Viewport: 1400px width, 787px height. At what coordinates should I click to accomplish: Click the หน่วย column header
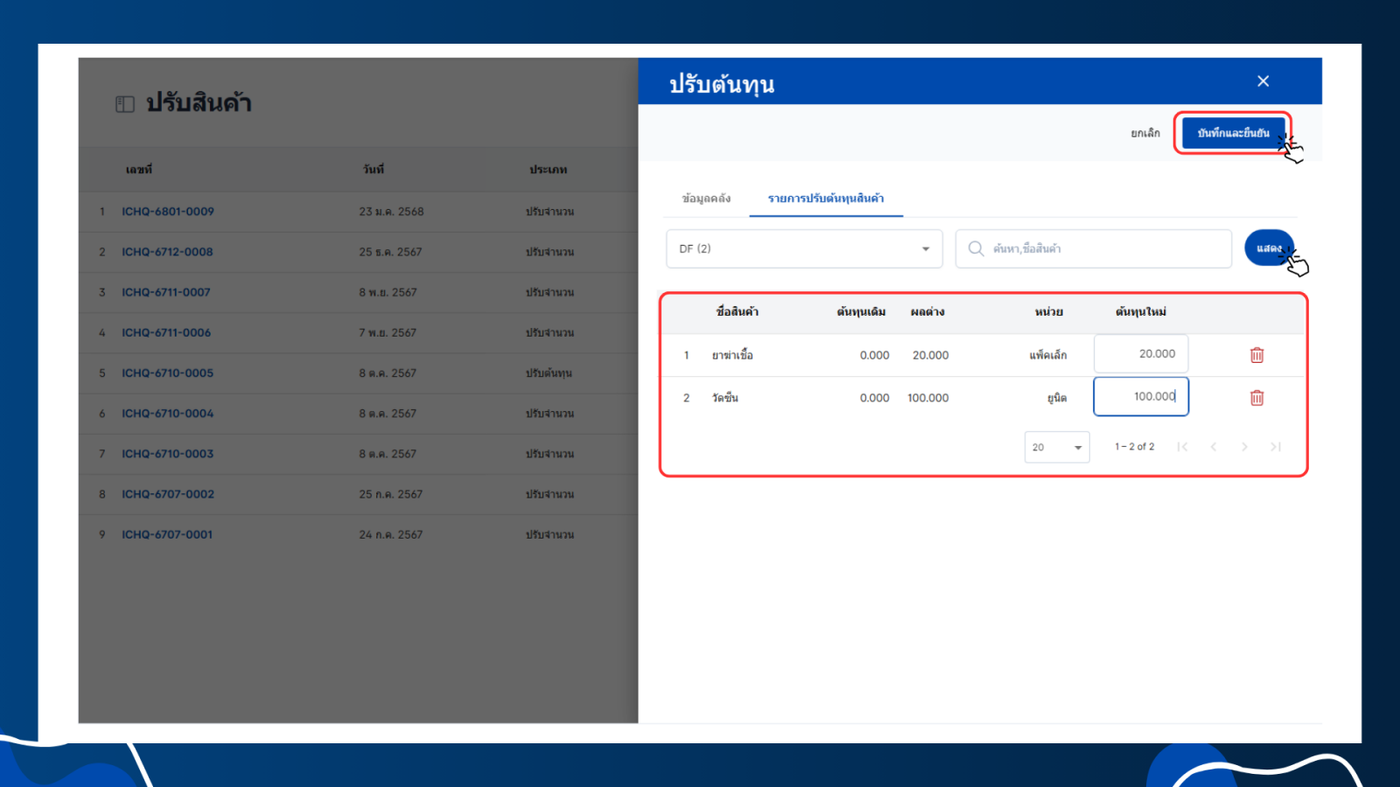pyautogui.click(x=1049, y=312)
